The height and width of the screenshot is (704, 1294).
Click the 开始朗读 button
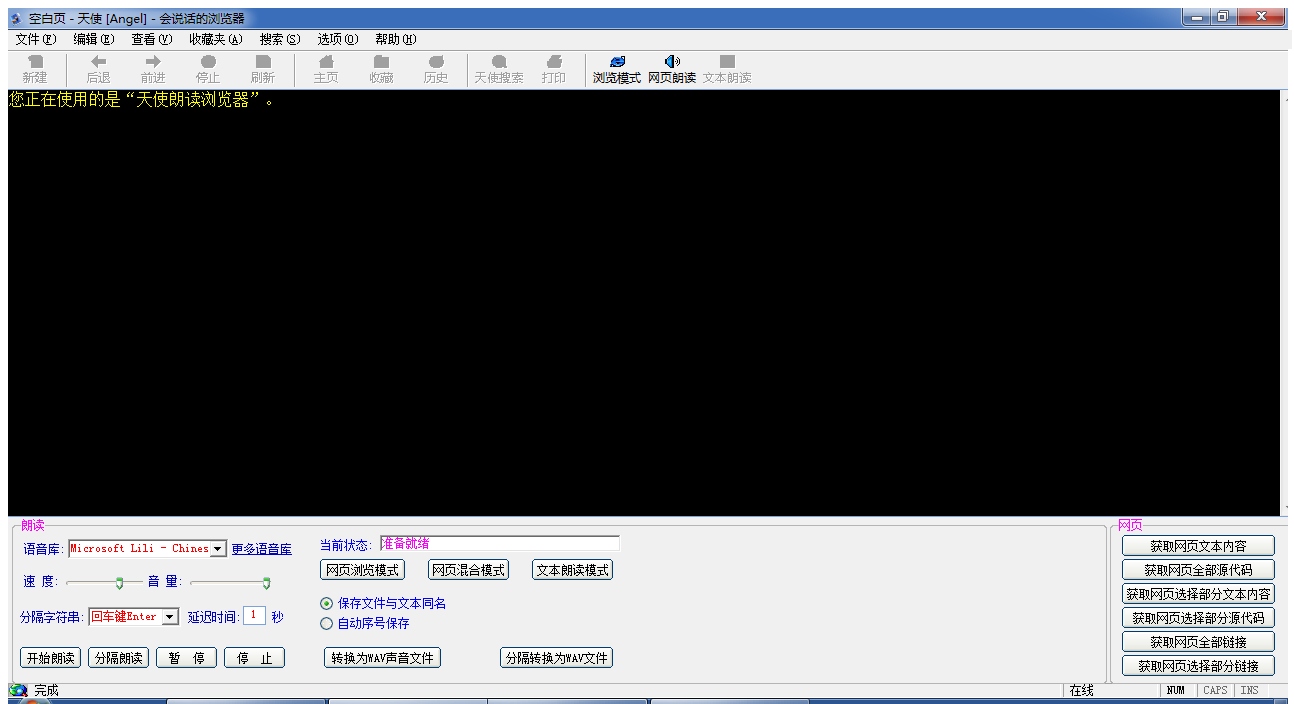[x=50, y=658]
